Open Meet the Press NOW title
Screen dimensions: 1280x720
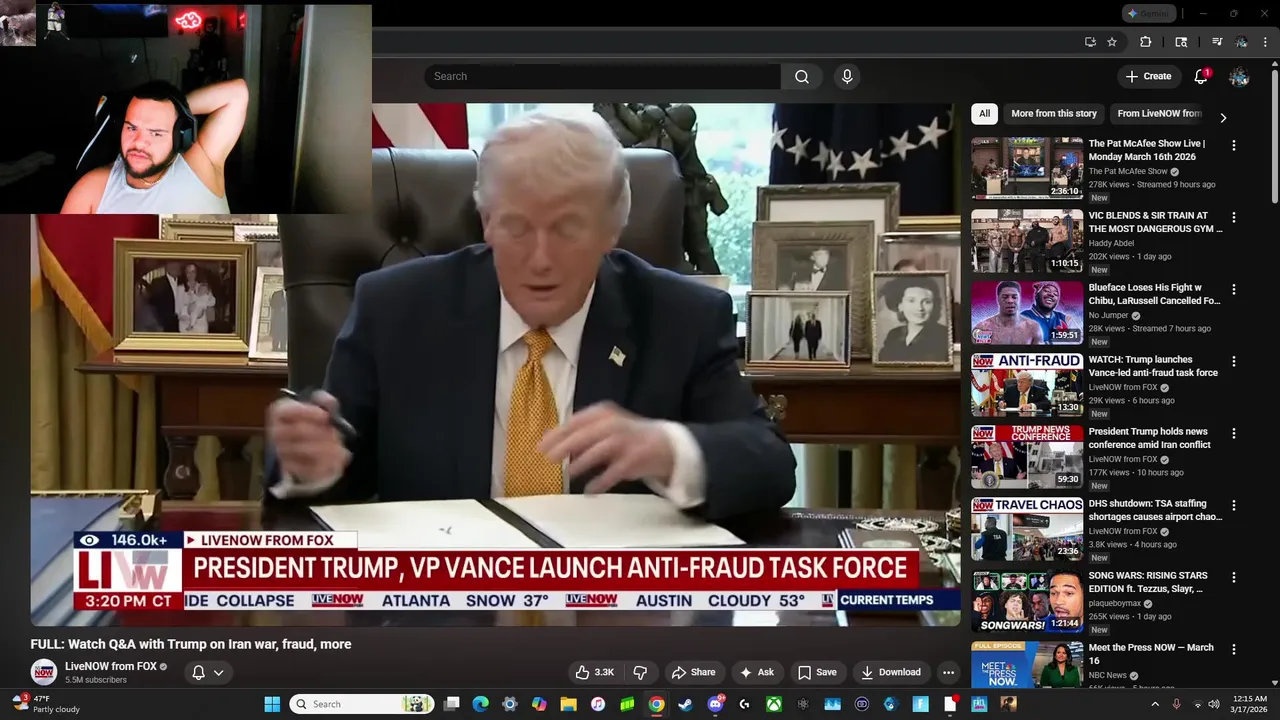click(x=1151, y=654)
